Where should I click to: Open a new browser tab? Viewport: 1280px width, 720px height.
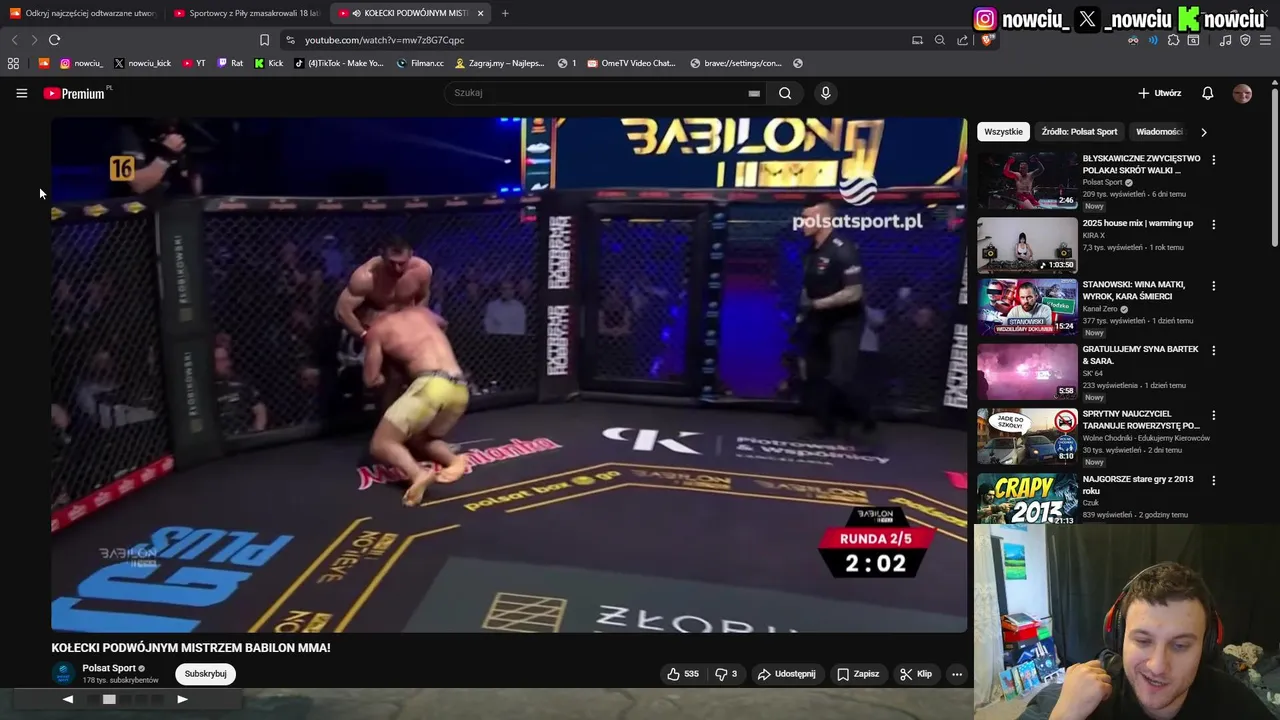(505, 13)
